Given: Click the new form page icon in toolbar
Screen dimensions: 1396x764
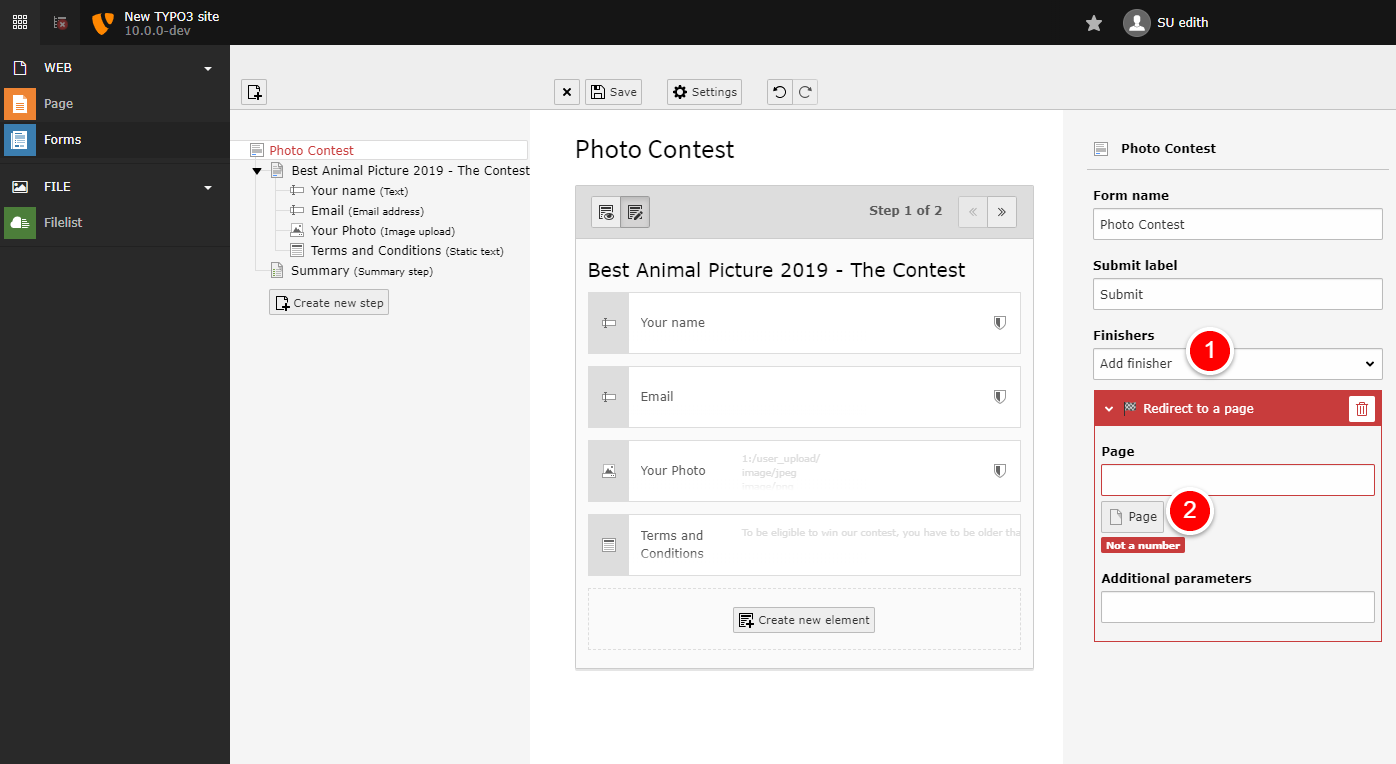Looking at the screenshot, I should coord(254,92).
